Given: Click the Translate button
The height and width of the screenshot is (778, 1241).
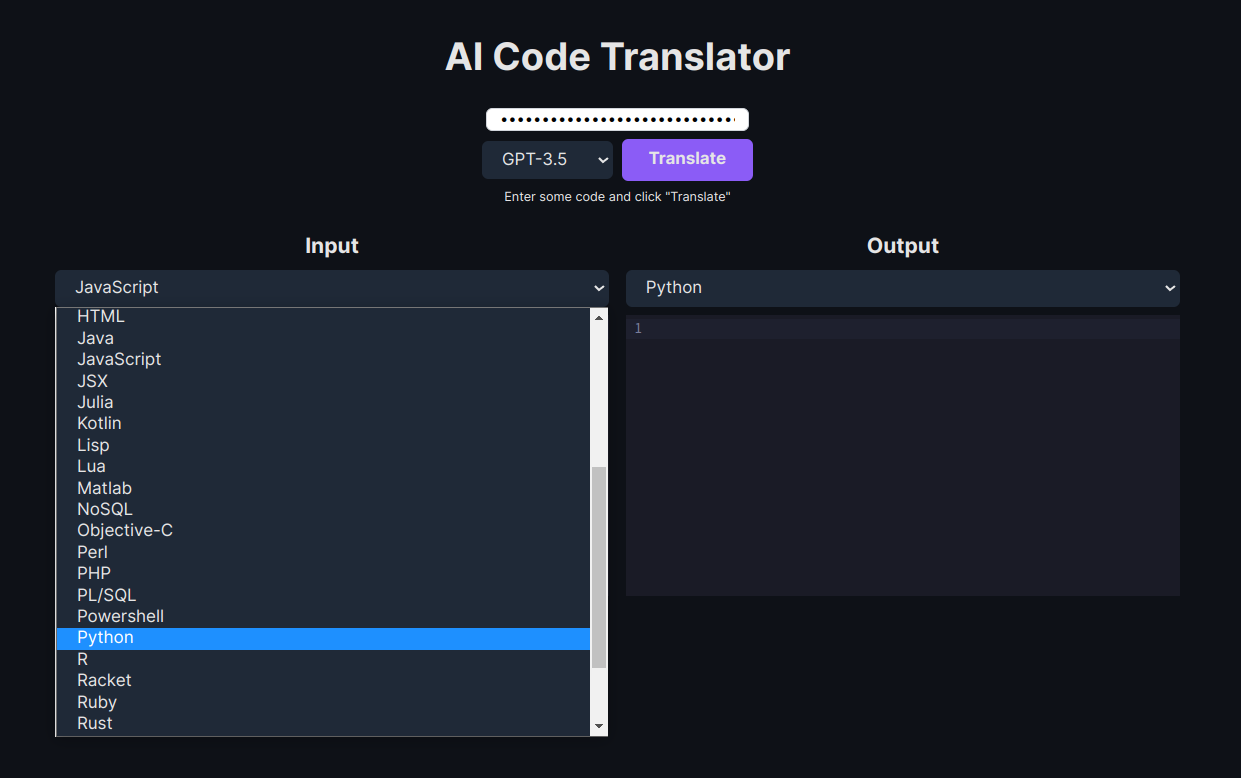Looking at the screenshot, I should (x=687, y=159).
